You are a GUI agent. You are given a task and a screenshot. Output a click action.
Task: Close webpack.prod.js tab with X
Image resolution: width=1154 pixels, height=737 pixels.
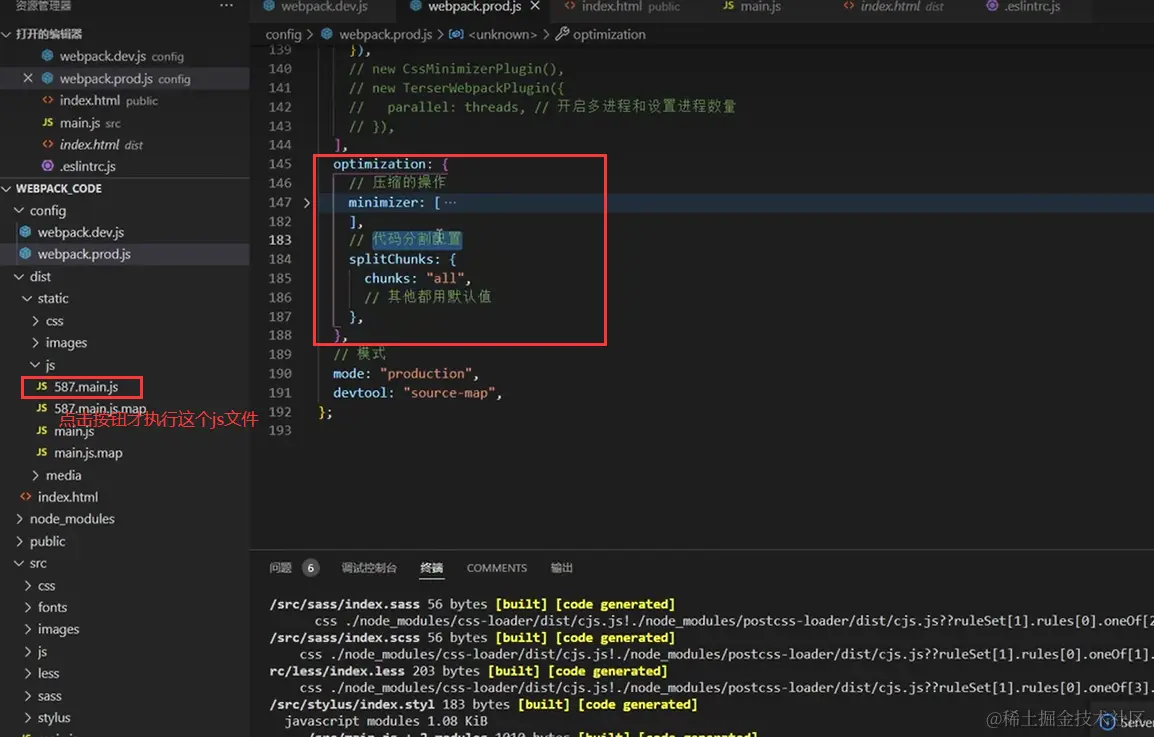click(x=535, y=6)
